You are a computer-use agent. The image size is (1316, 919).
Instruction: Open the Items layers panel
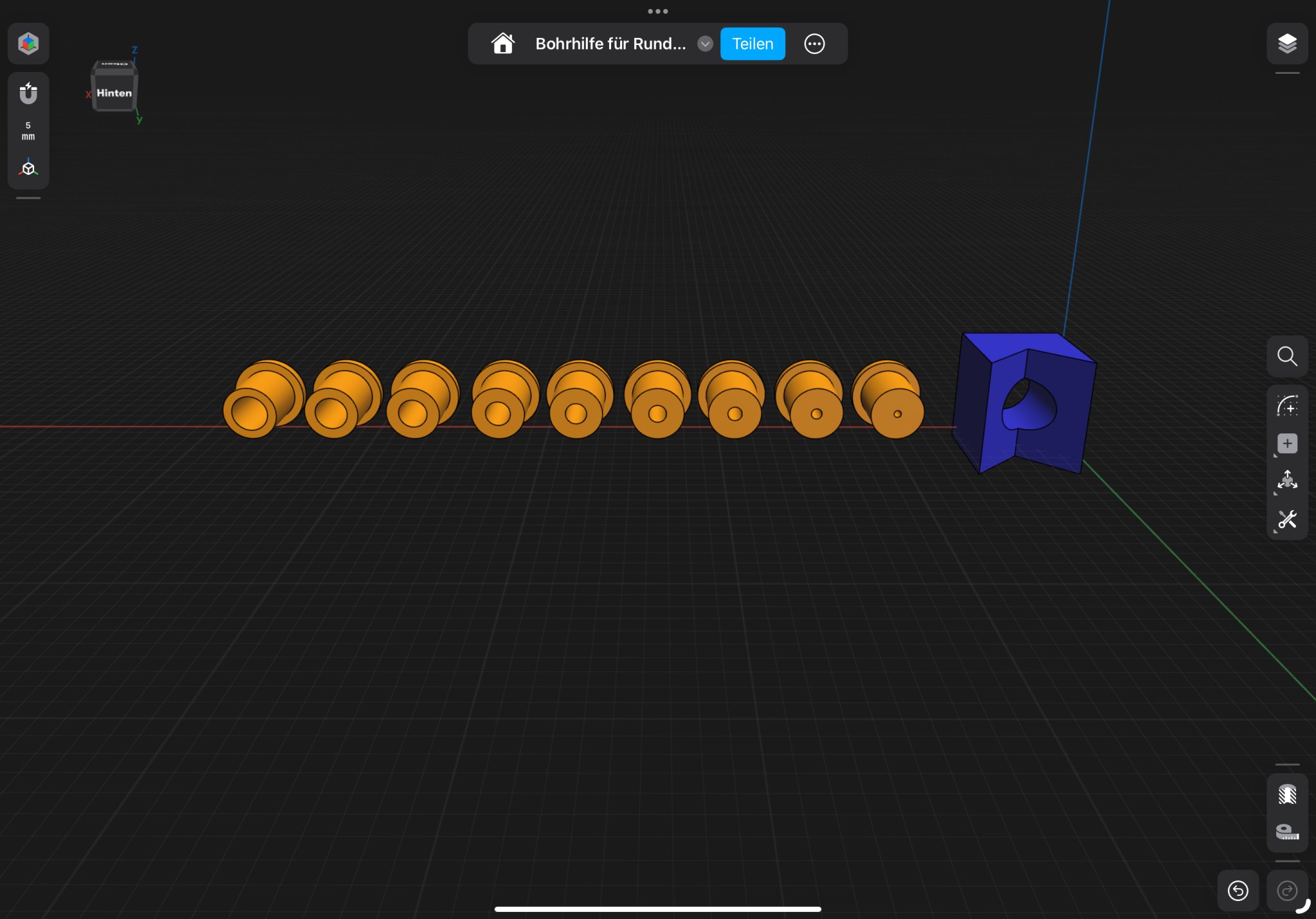1286,44
